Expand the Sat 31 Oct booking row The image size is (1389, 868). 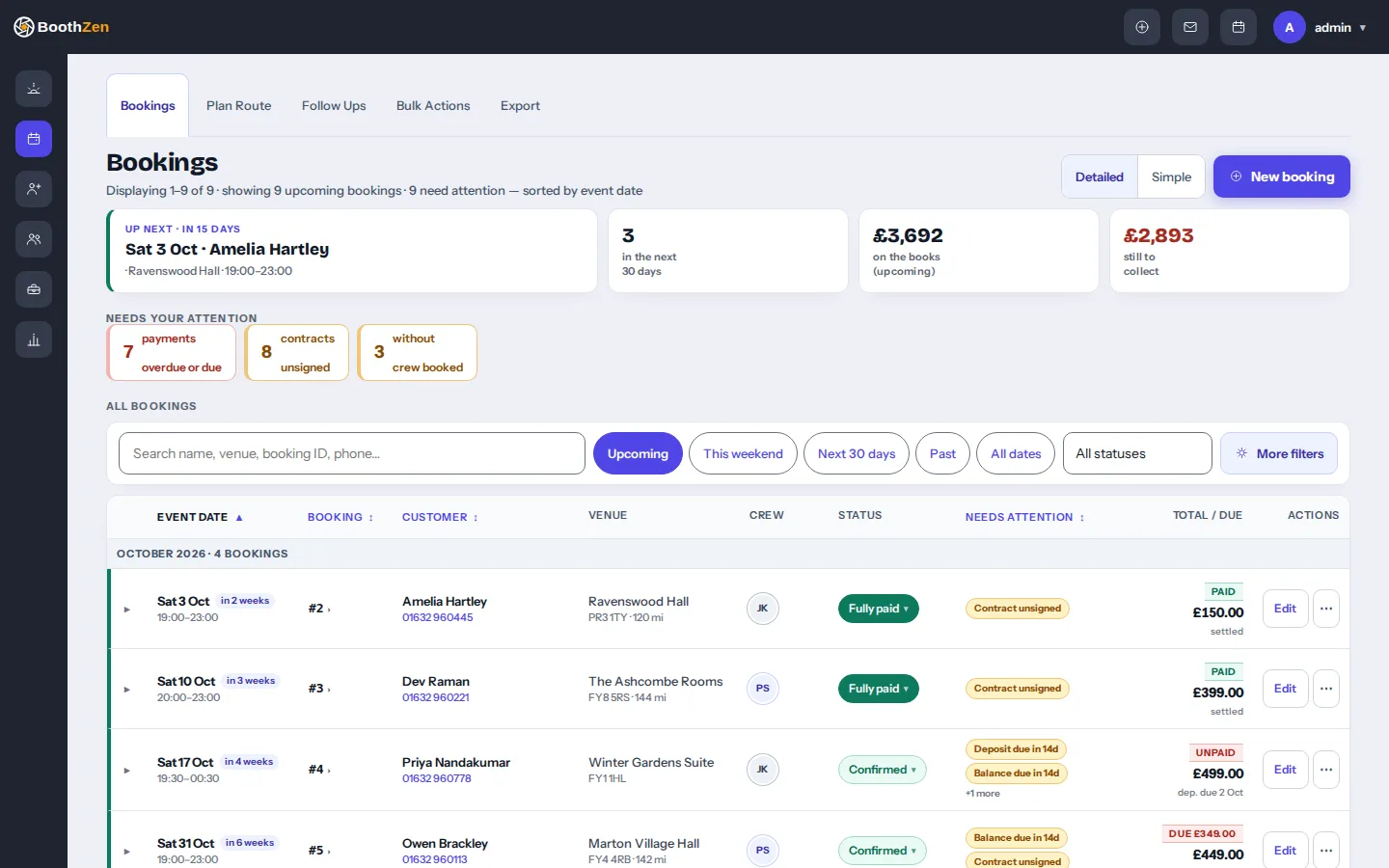[x=126, y=852]
